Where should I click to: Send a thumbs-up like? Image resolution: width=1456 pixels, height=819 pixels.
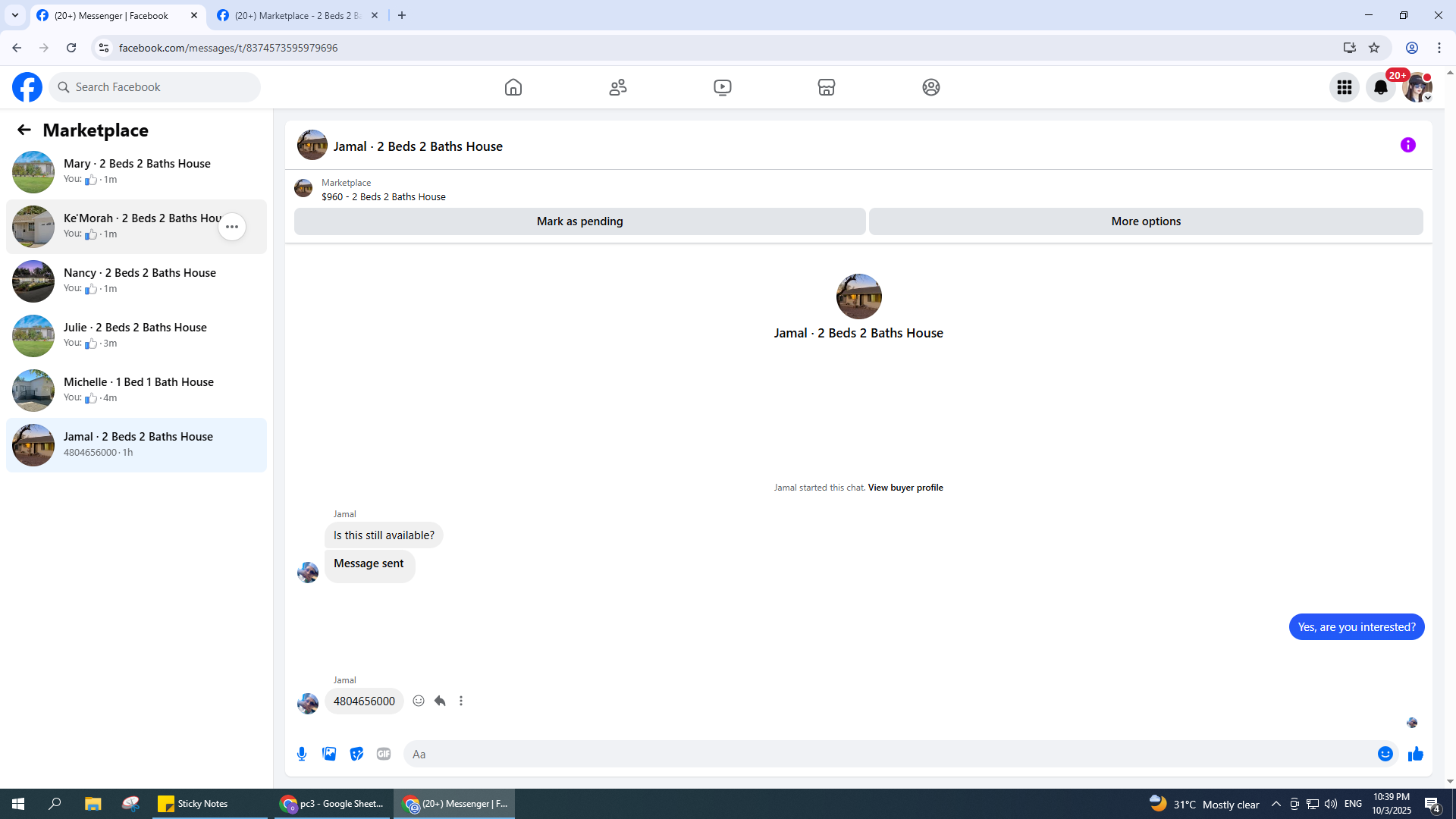point(1416,754)
